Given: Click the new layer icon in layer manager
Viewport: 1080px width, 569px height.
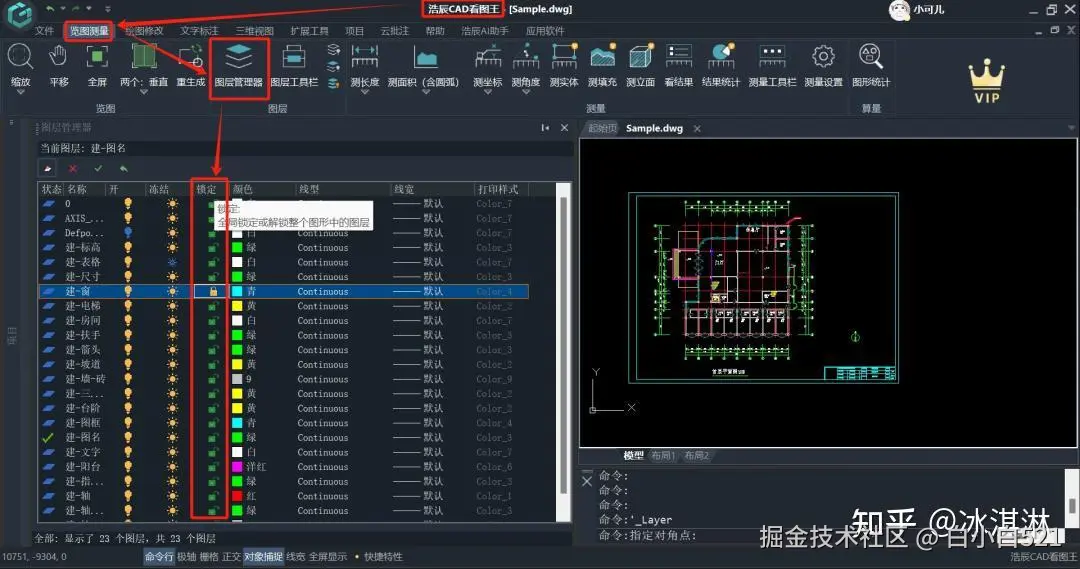Looking at the screenshot, I should click(48, 169).
